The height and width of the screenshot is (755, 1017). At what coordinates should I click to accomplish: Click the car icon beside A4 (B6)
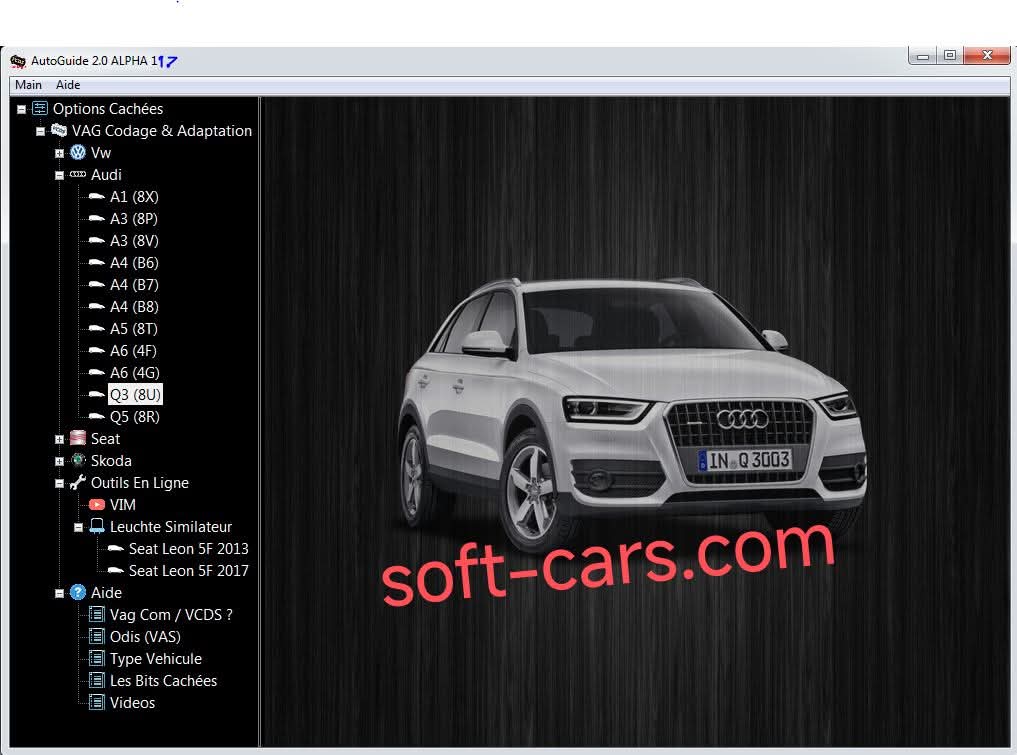click(97, 263)
